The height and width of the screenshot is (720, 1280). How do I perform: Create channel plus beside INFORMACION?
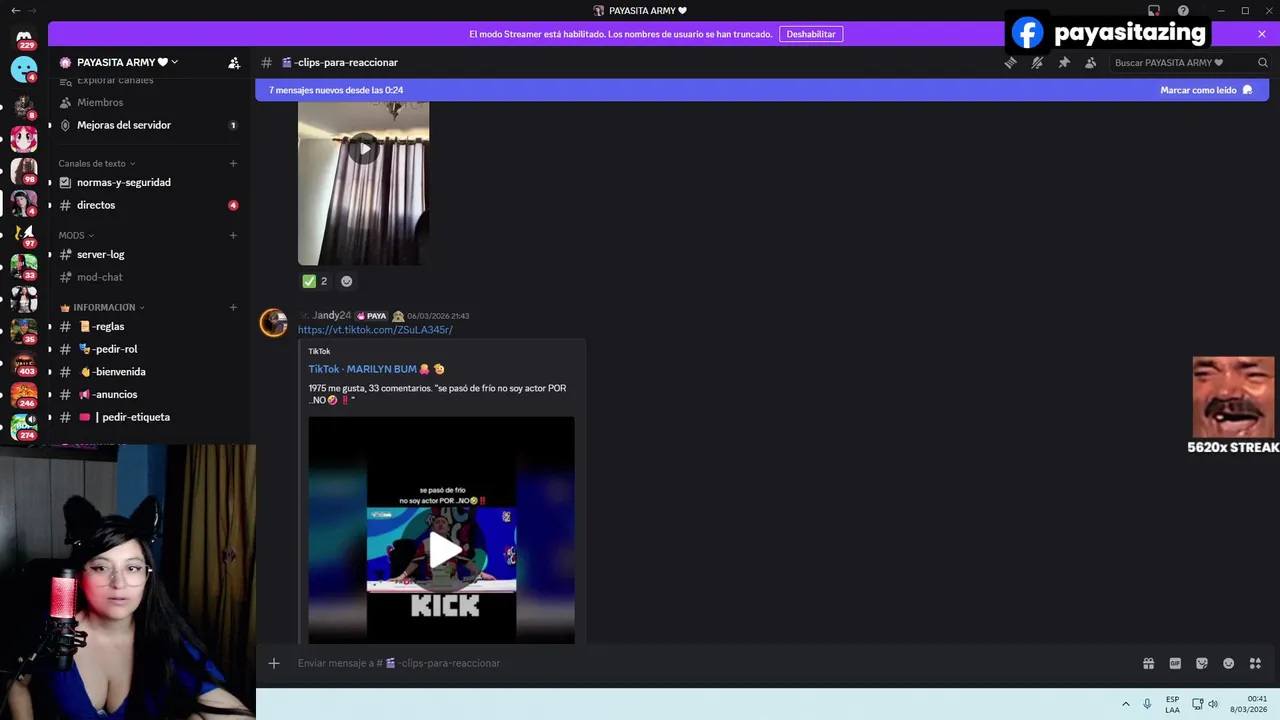point(233,307)
